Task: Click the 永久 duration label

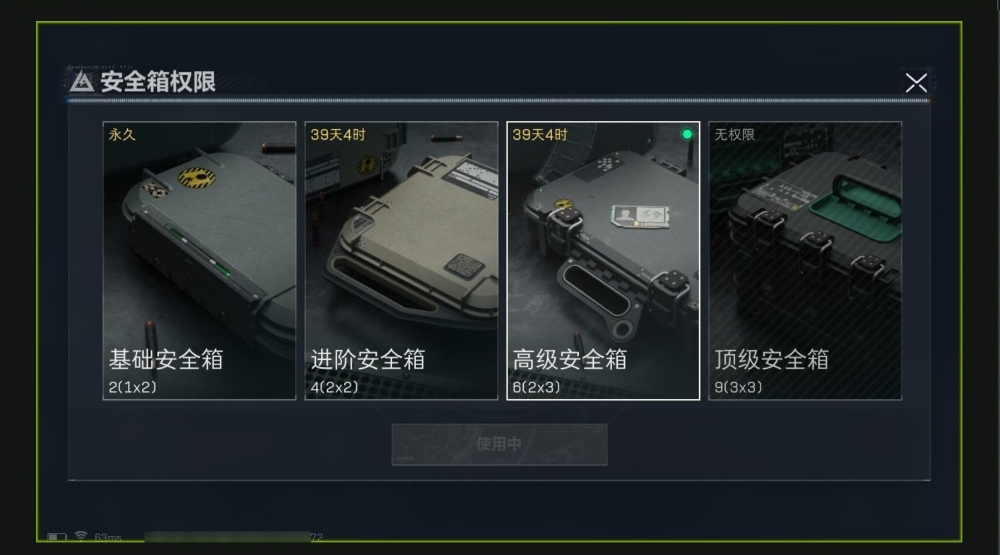Action: click(x=122, y=135)
